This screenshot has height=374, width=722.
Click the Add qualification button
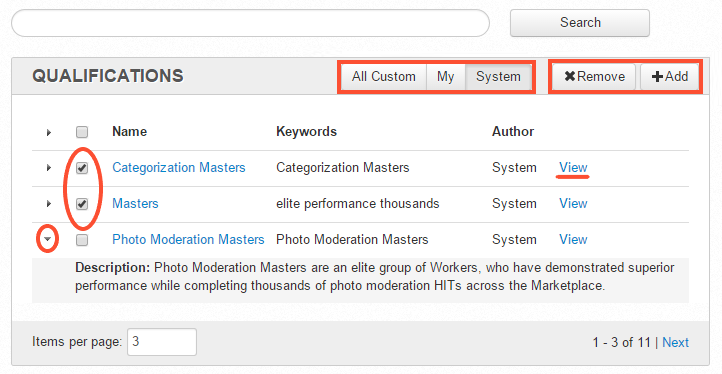670,76
